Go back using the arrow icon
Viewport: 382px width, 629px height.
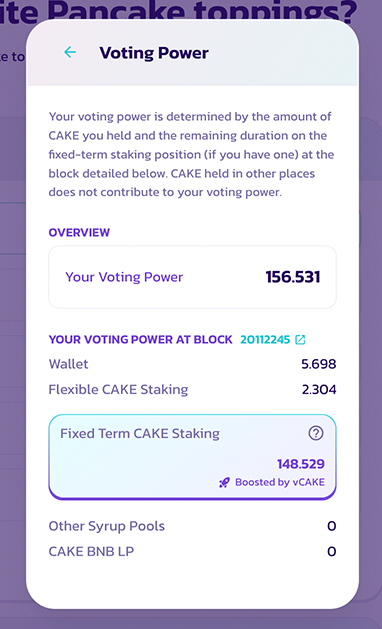(70, 52)
